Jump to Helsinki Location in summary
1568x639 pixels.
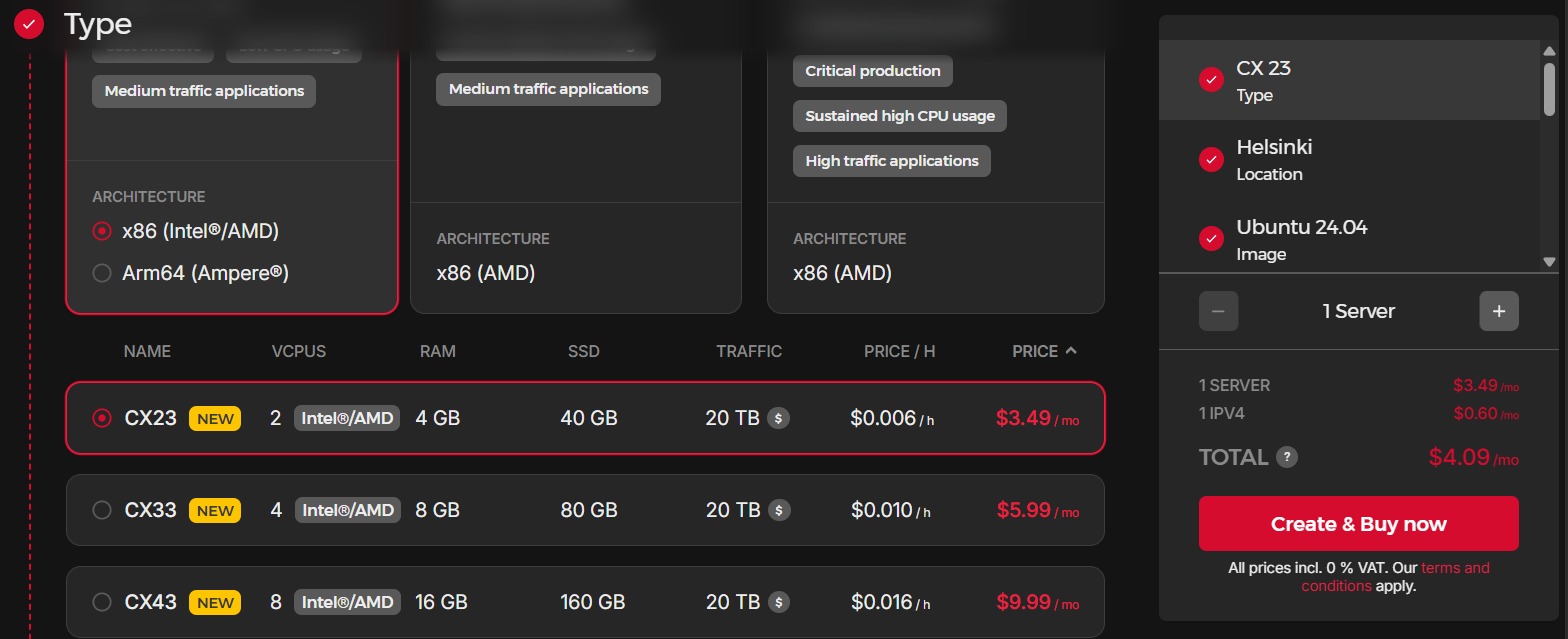click(x=1349, y=160)
